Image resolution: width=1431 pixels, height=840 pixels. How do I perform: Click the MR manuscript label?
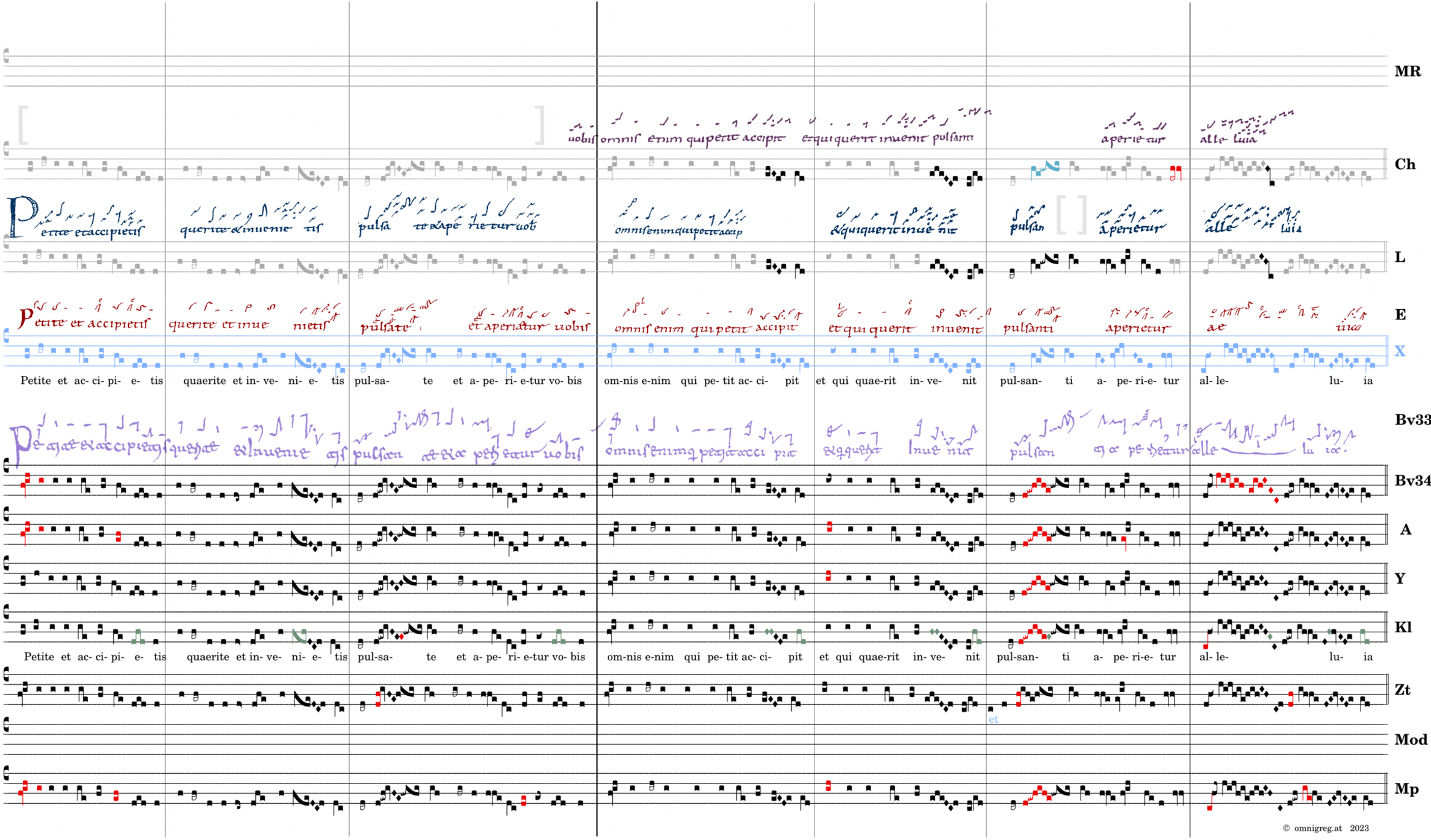(x=1407, y=72)
